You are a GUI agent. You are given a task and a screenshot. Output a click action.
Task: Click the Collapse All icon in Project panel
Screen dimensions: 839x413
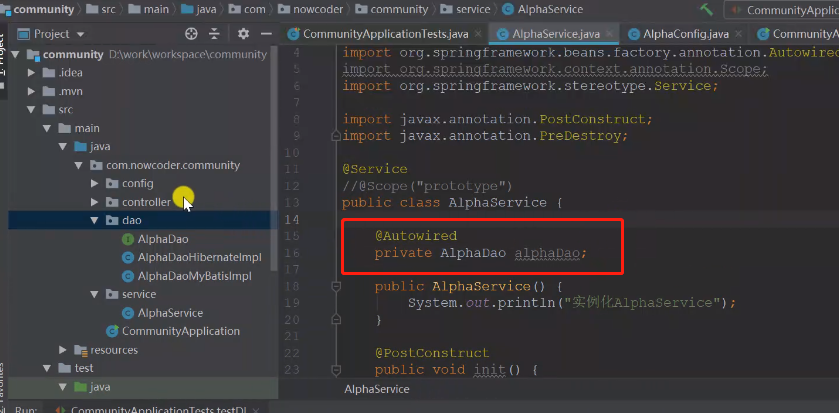pos(214,34)
